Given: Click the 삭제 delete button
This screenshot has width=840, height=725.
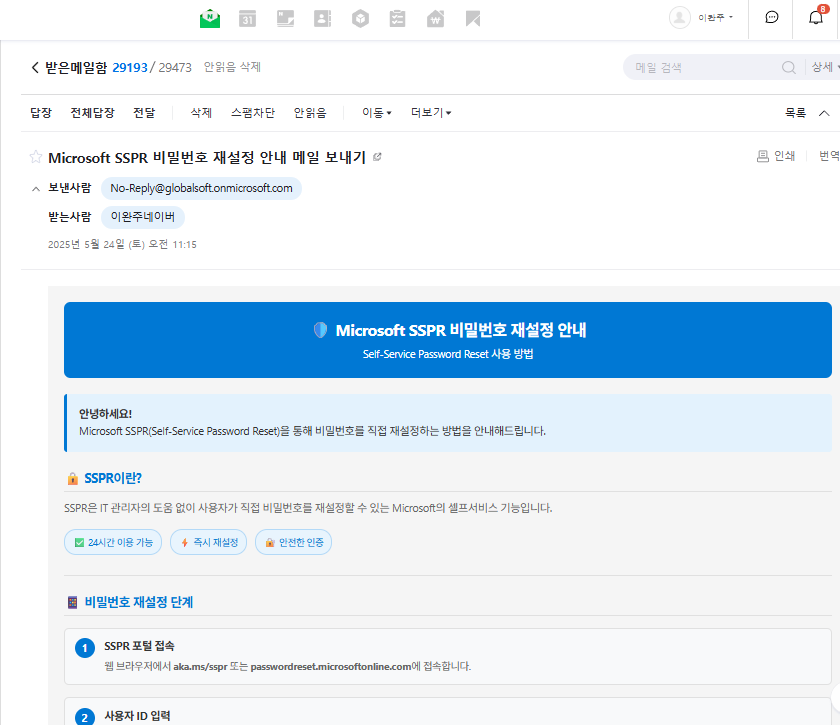Looking at the screenshot, I should tap(201, 113).
